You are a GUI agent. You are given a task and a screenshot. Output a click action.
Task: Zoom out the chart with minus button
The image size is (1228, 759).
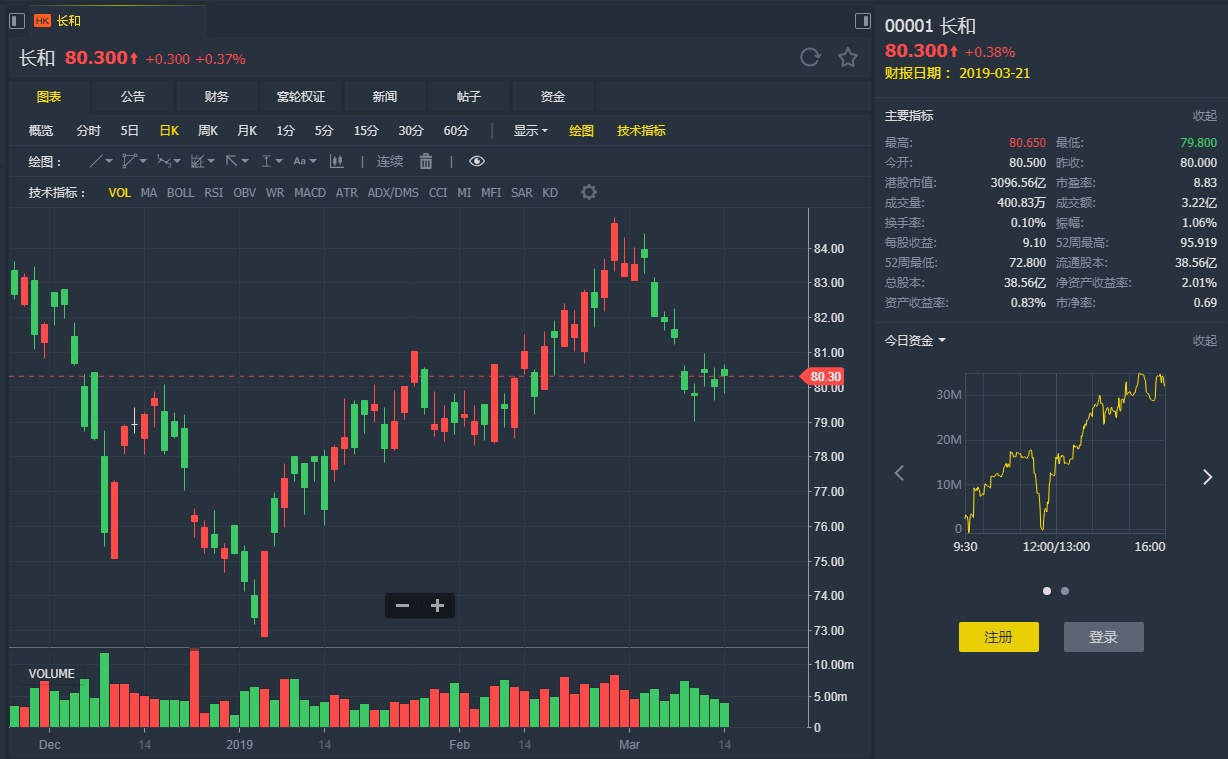(403, 605)
